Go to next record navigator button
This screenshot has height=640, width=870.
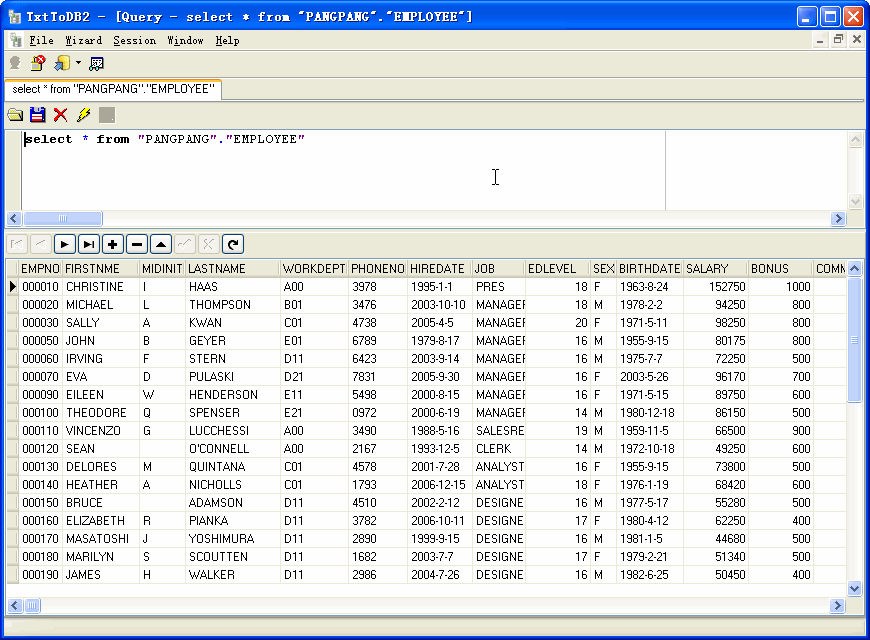pyautogui.click(x=64, y=244)
